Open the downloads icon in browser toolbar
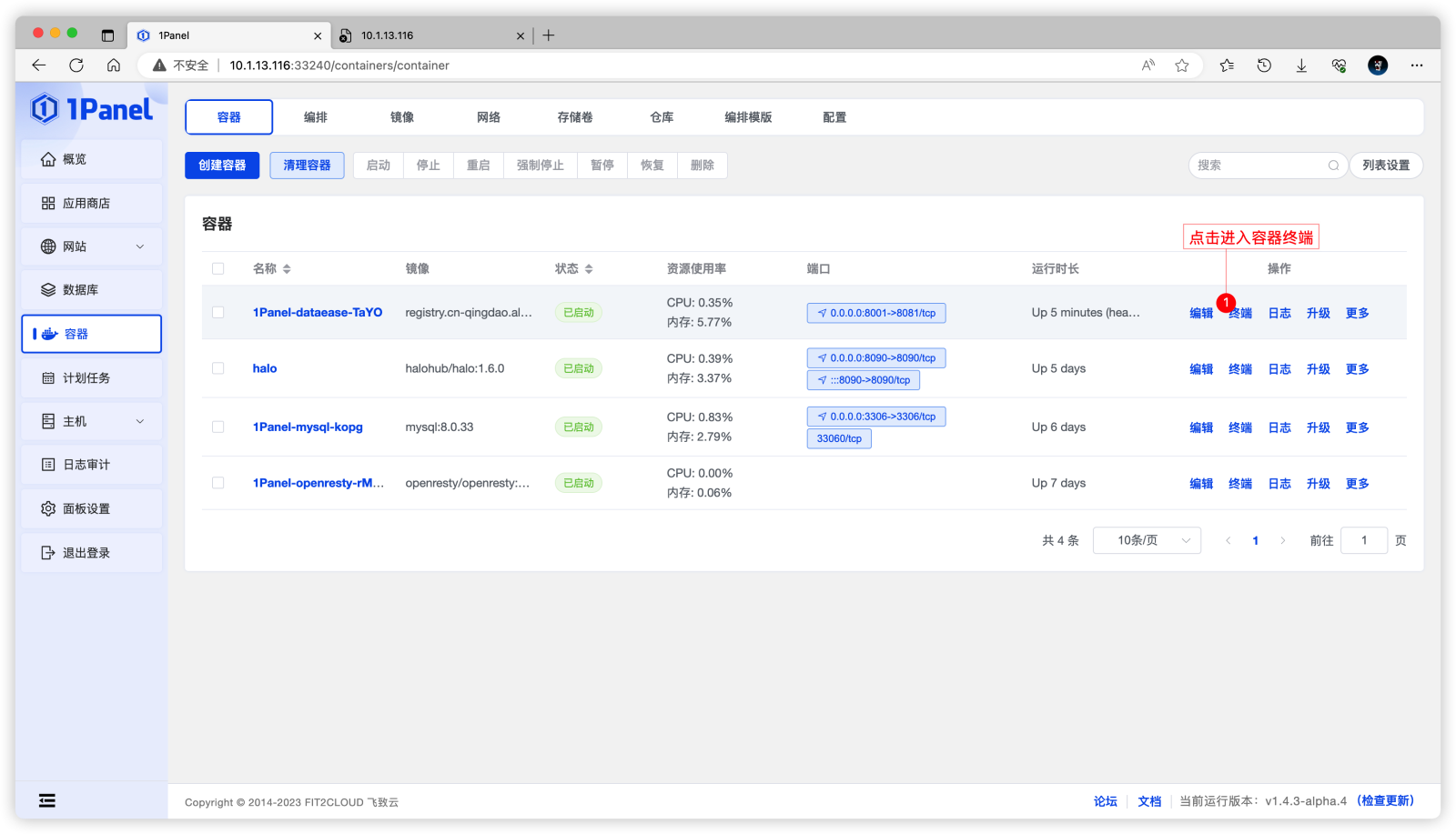 (1301, 65)
